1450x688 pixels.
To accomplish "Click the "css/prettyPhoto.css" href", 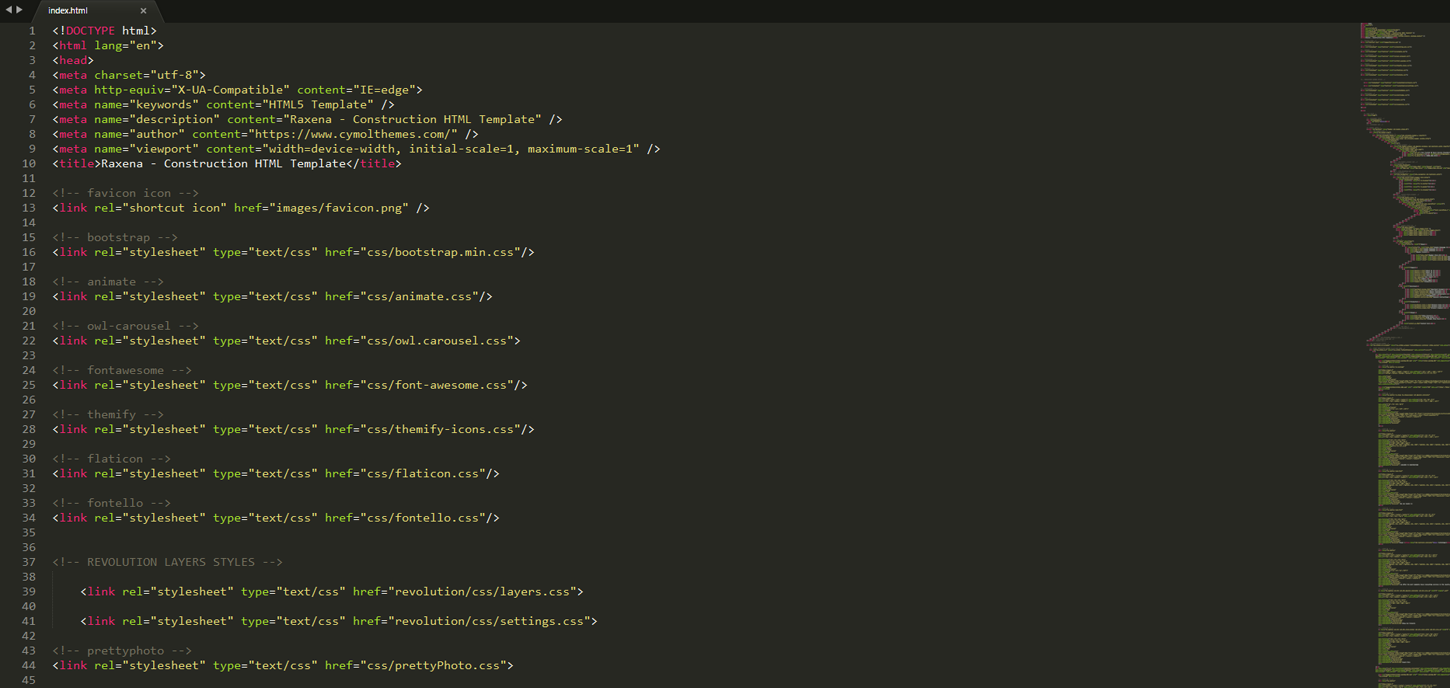I will pyautogui.click(x=433, y=665).
